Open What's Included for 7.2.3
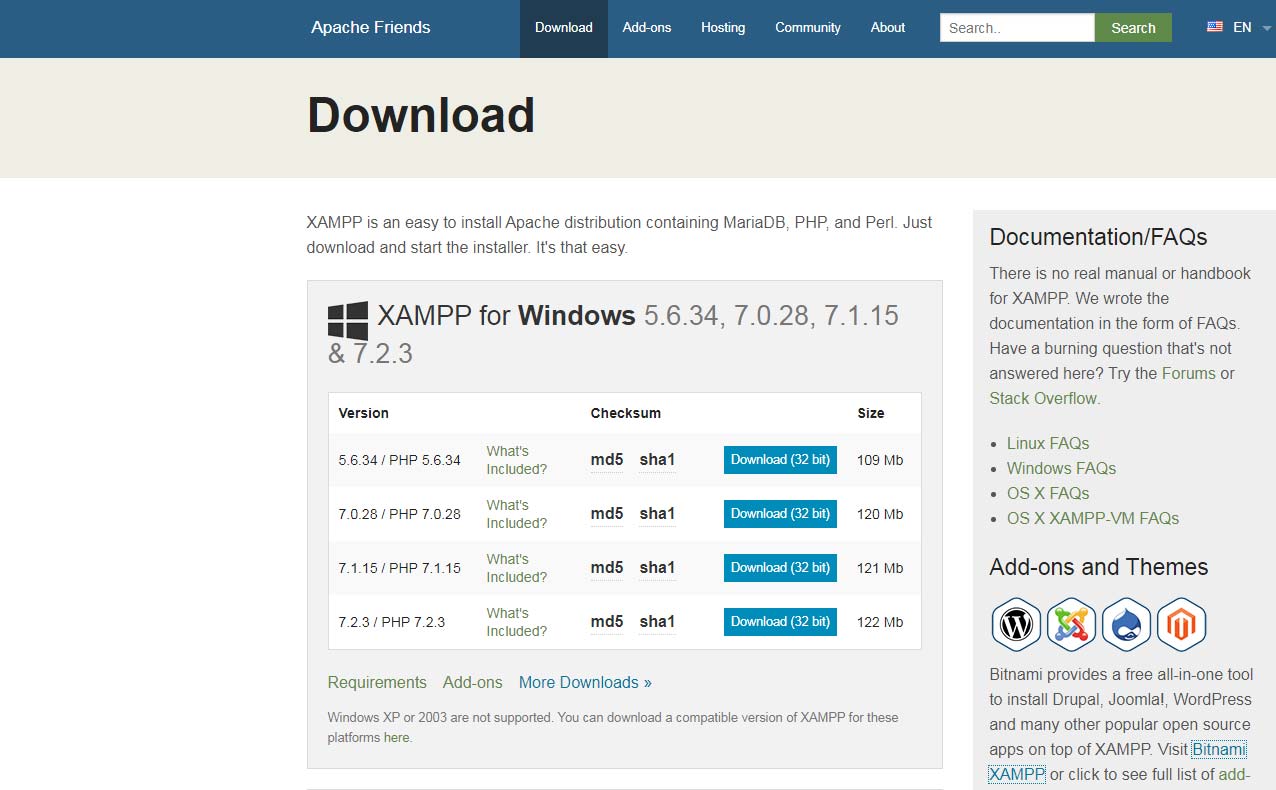 (517, 622)
